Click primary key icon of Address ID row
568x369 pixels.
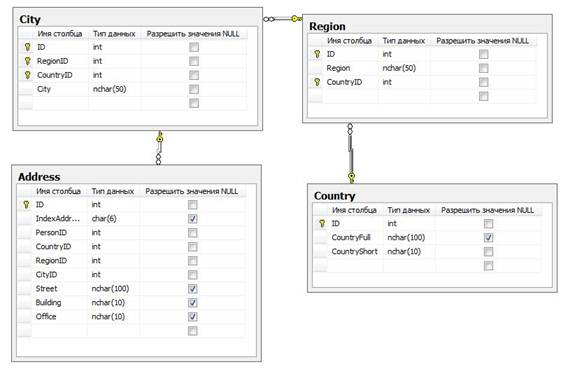26,205
